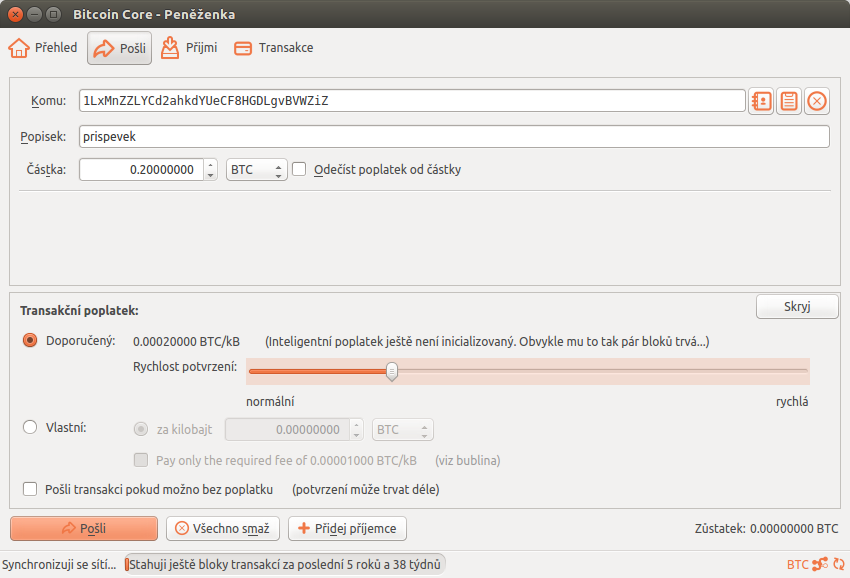
Task: Paste address from clipboard icon
Action: point(789,101)
